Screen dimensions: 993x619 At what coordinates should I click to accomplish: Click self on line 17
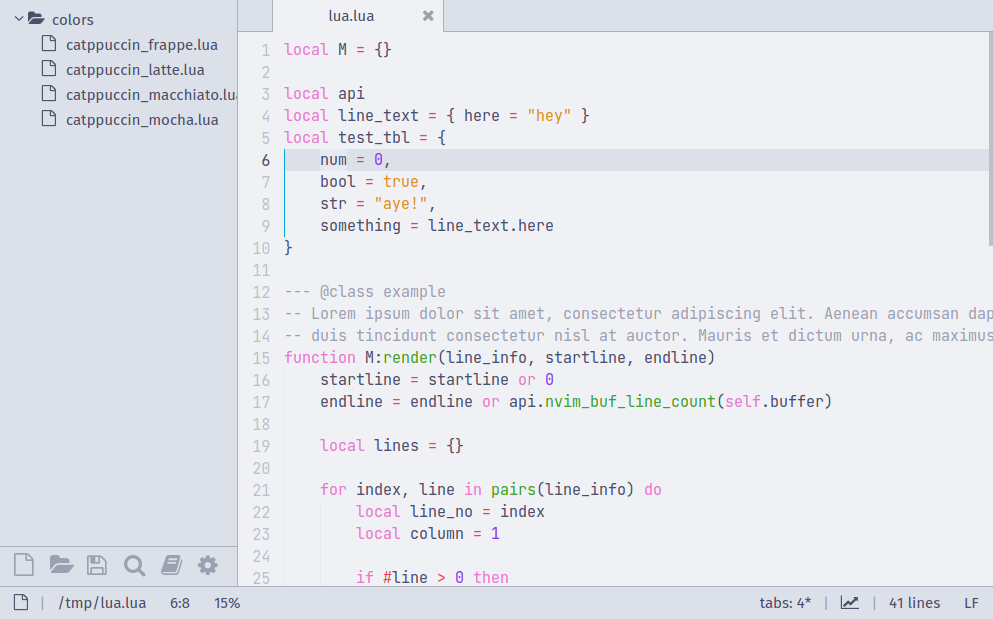pyautogui.click(x=743, y=402)
